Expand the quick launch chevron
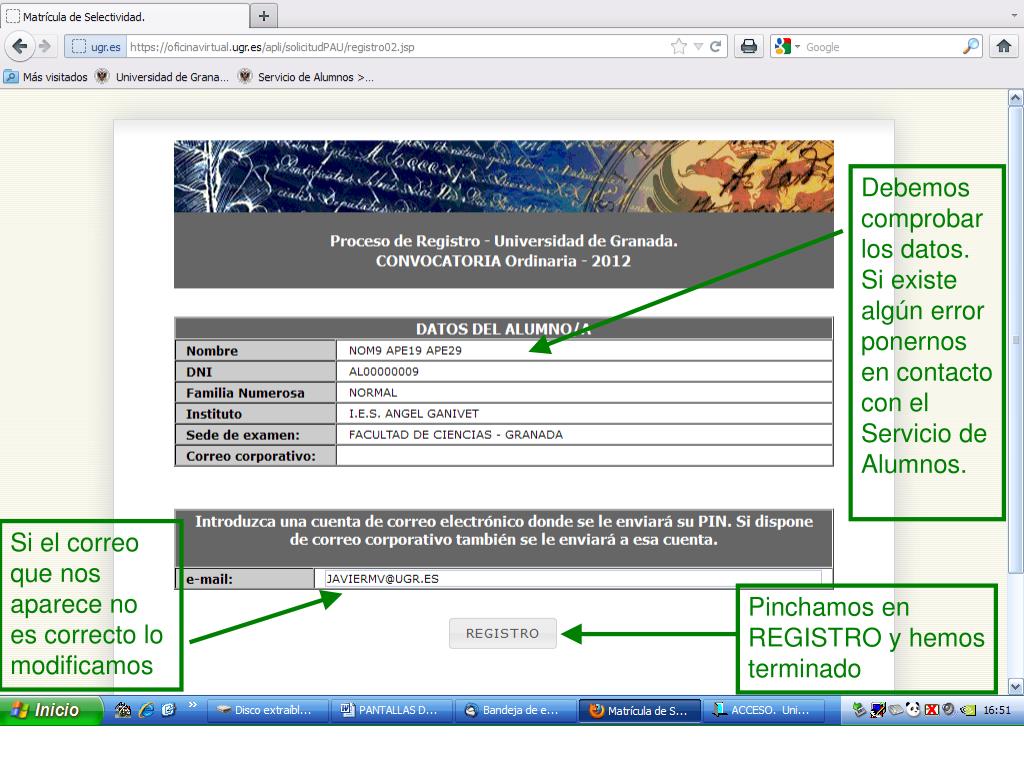The image size is (1024, 768). pos(193,705)
